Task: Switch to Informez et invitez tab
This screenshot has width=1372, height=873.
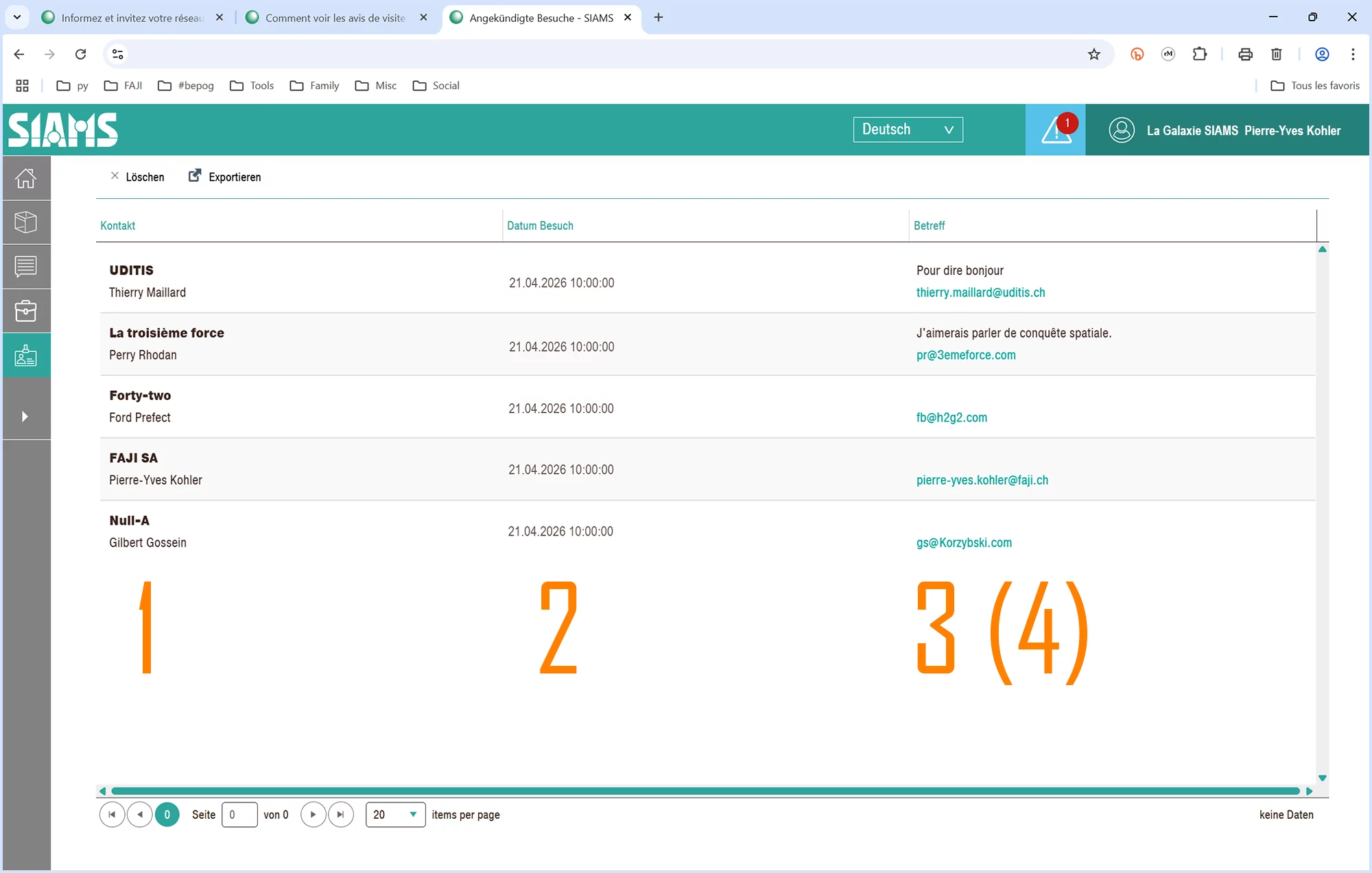Action: 132,18
